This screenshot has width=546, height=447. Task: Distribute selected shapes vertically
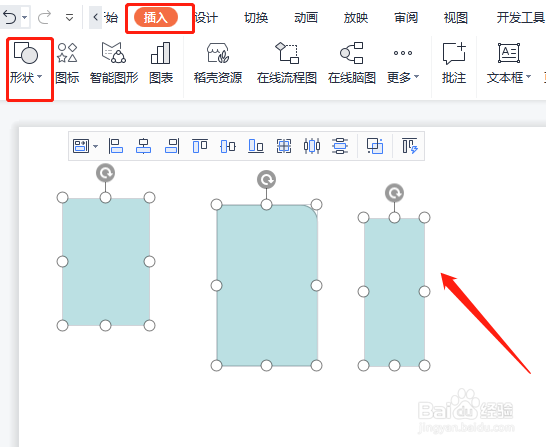pos(340,146)
